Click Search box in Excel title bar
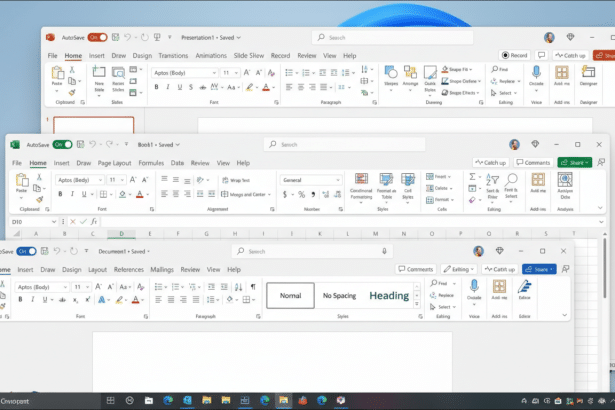This screenshot has width=615, height=410. [344, 144]
